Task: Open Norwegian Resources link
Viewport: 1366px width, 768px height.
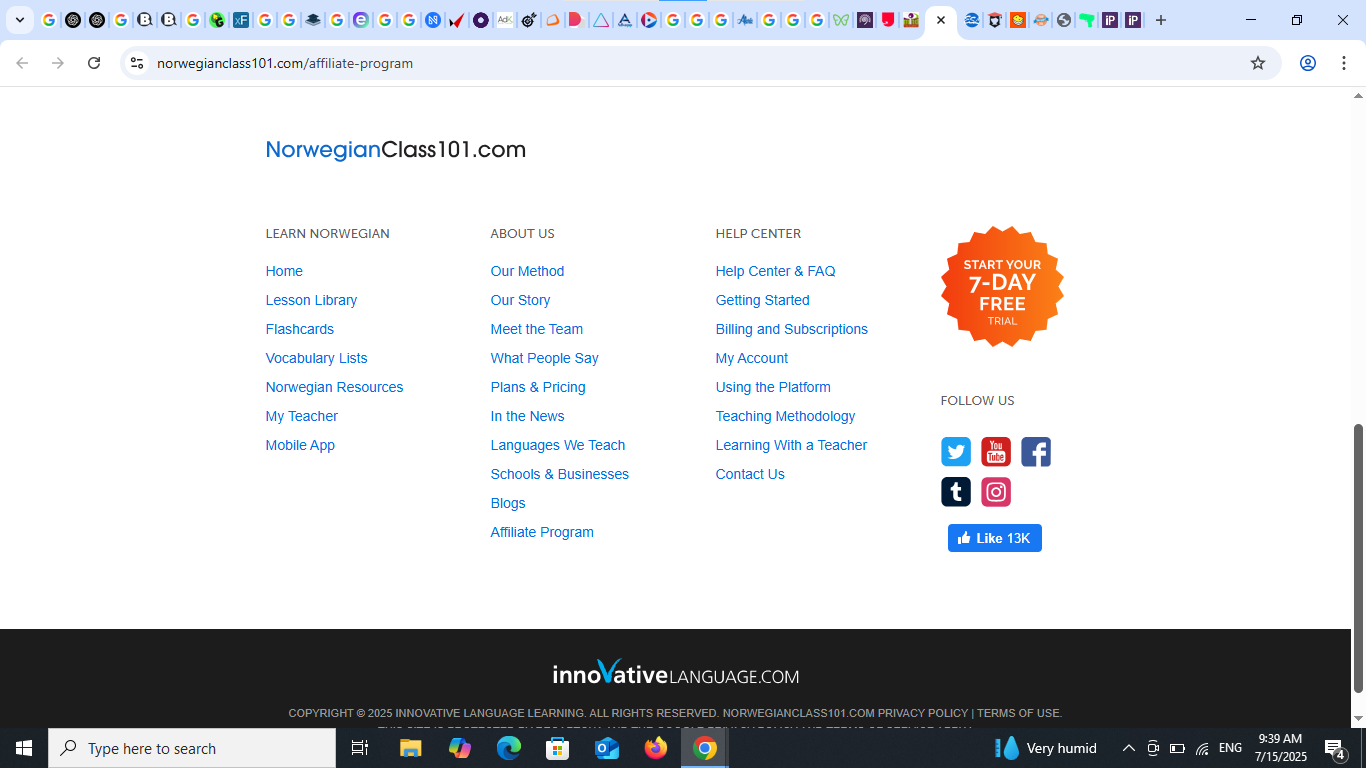Action: pyautogui.click(x=334, y=387)
